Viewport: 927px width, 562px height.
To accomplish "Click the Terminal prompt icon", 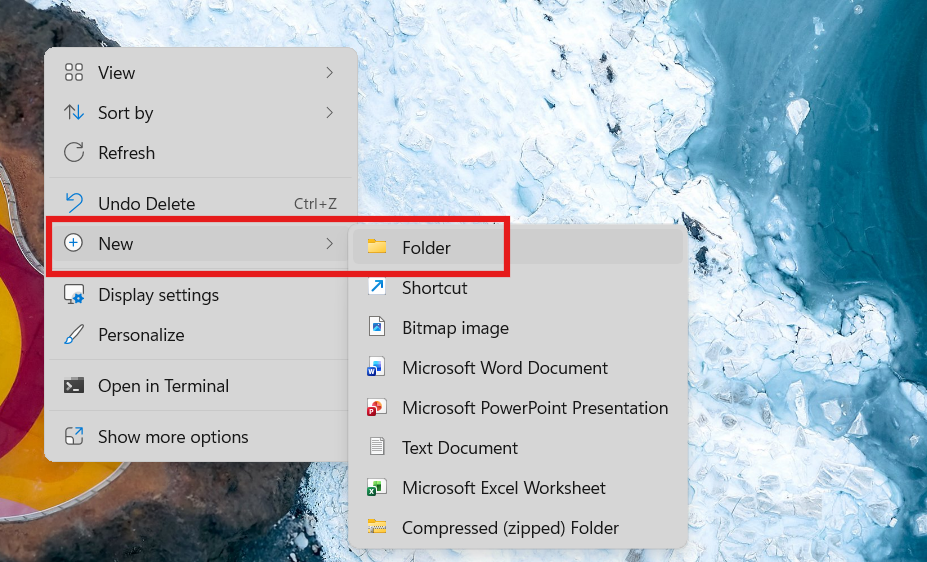I will pyautogui.click(x=74, y=385).
